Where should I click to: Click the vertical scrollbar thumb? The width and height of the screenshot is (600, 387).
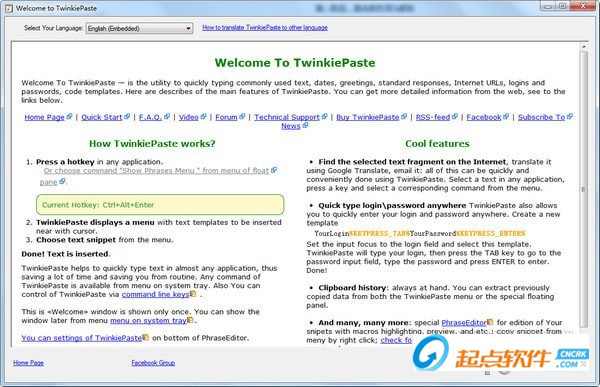(584, 189)
